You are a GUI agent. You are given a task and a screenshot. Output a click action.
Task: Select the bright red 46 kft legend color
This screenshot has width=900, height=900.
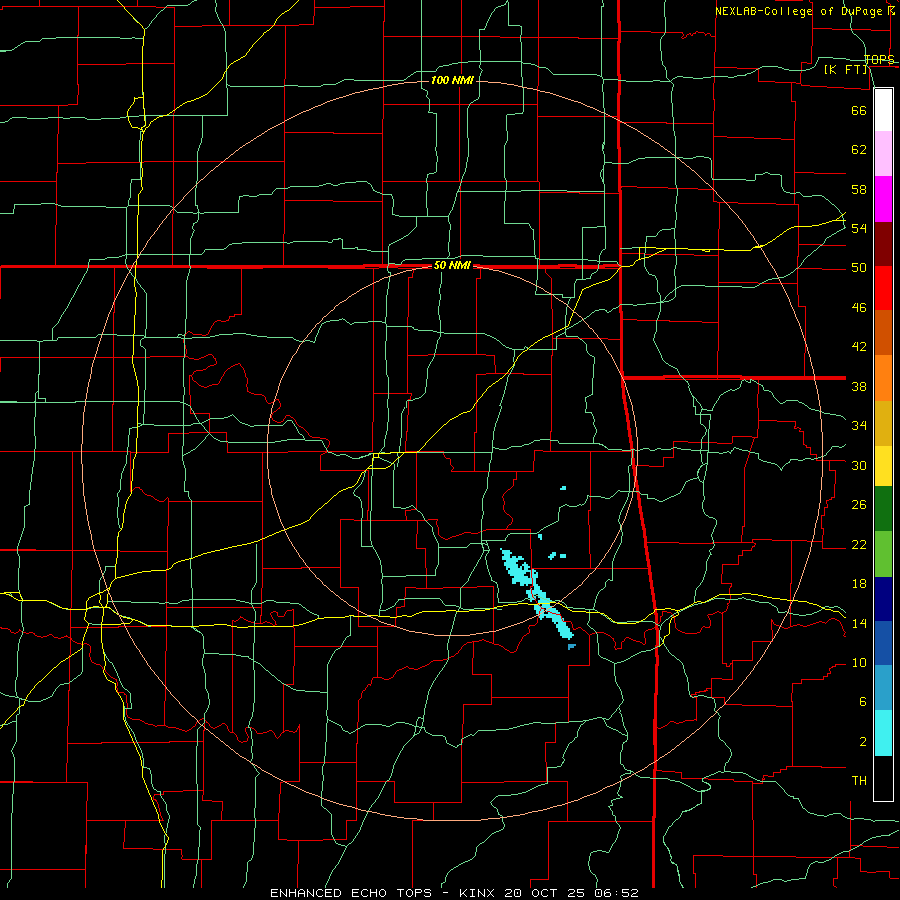tap(883, 288)
